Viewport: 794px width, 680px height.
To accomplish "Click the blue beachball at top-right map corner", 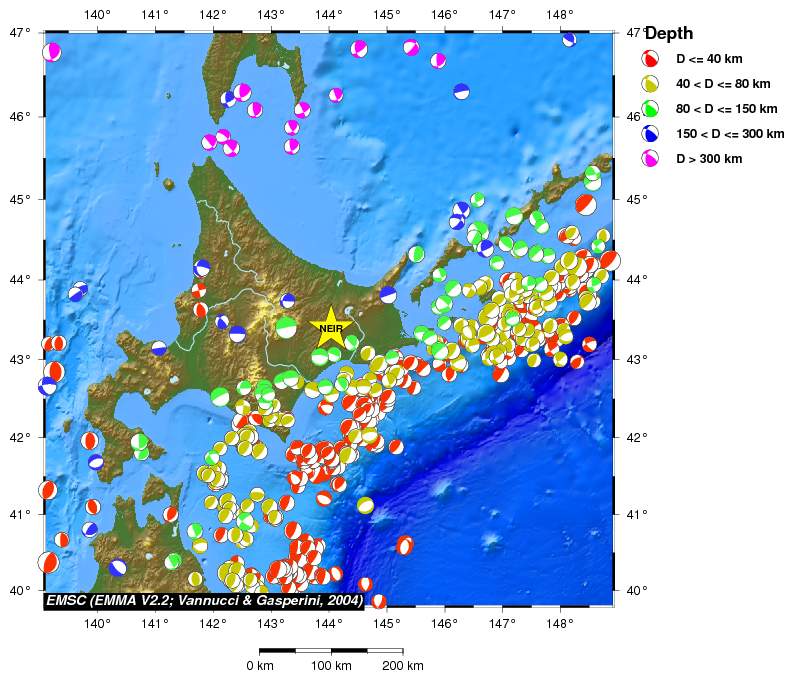I will [569, 39].
